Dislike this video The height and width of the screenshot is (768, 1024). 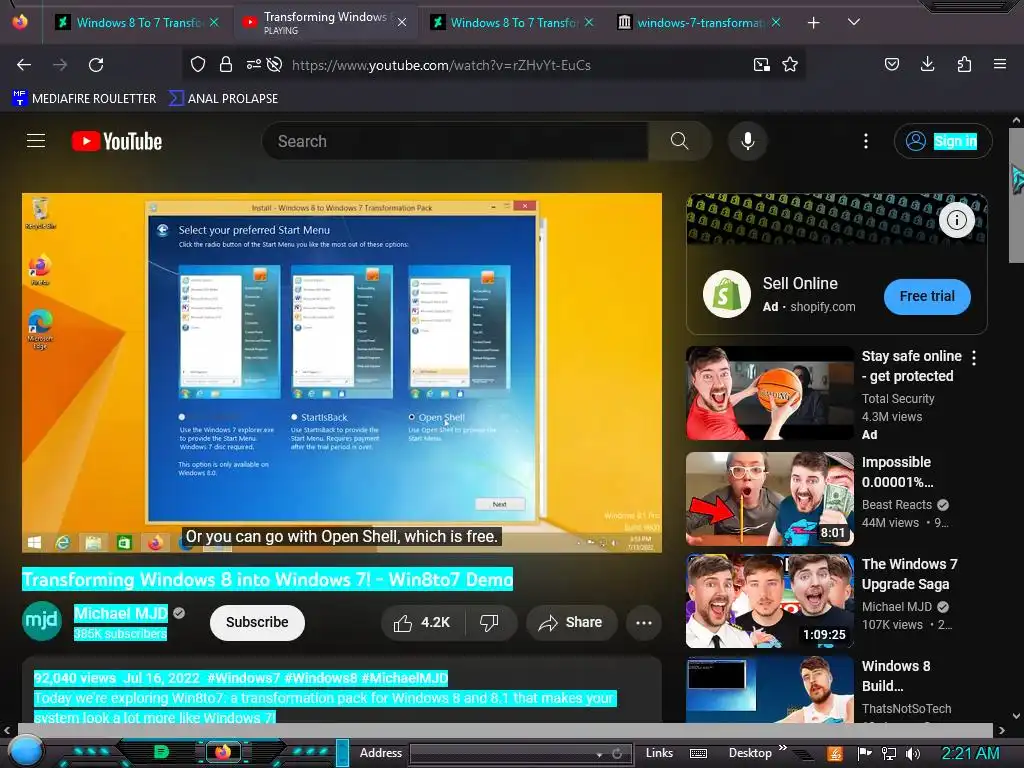489,623
